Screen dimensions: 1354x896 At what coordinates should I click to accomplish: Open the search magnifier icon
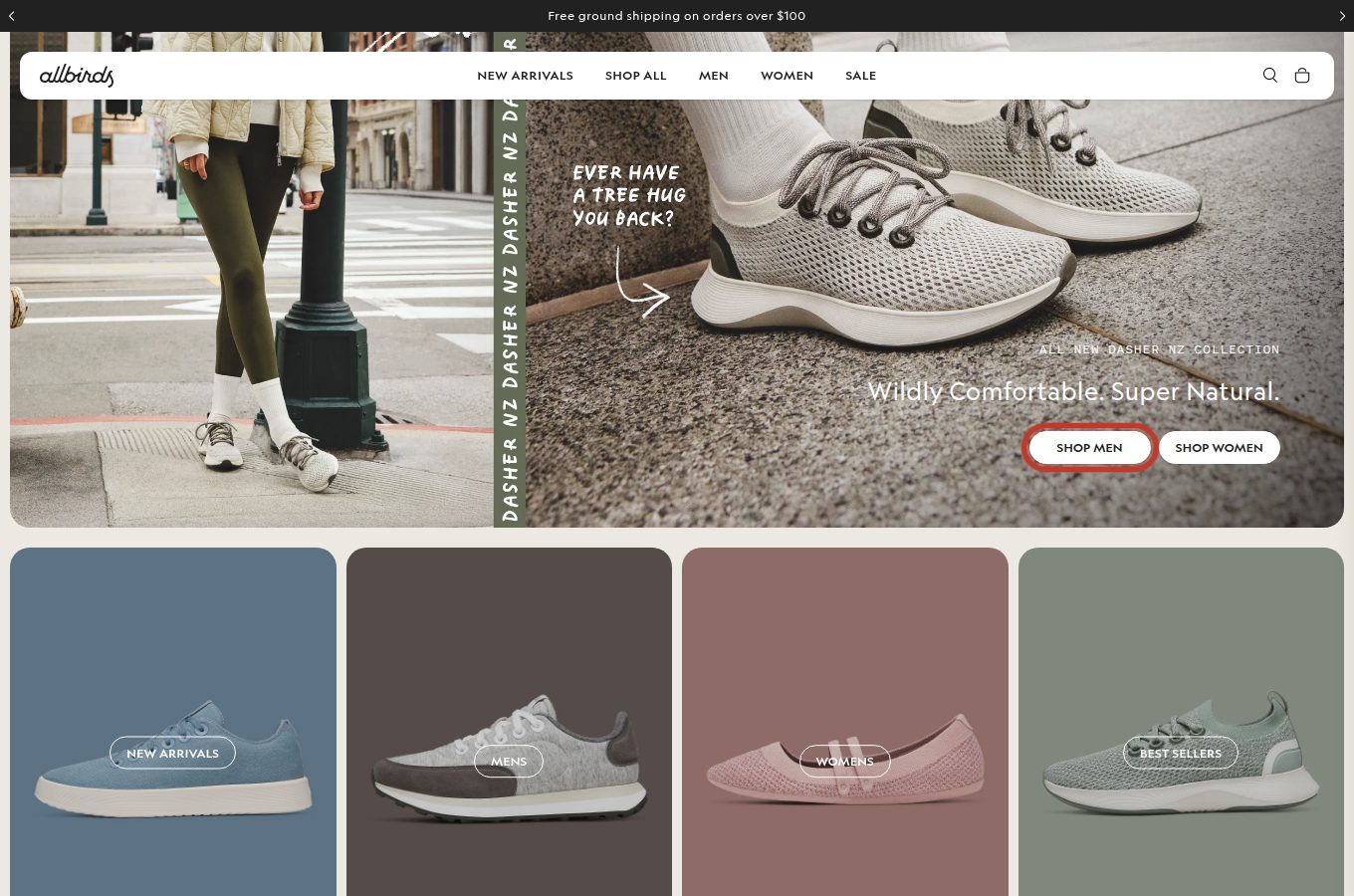coord(1269,76)
